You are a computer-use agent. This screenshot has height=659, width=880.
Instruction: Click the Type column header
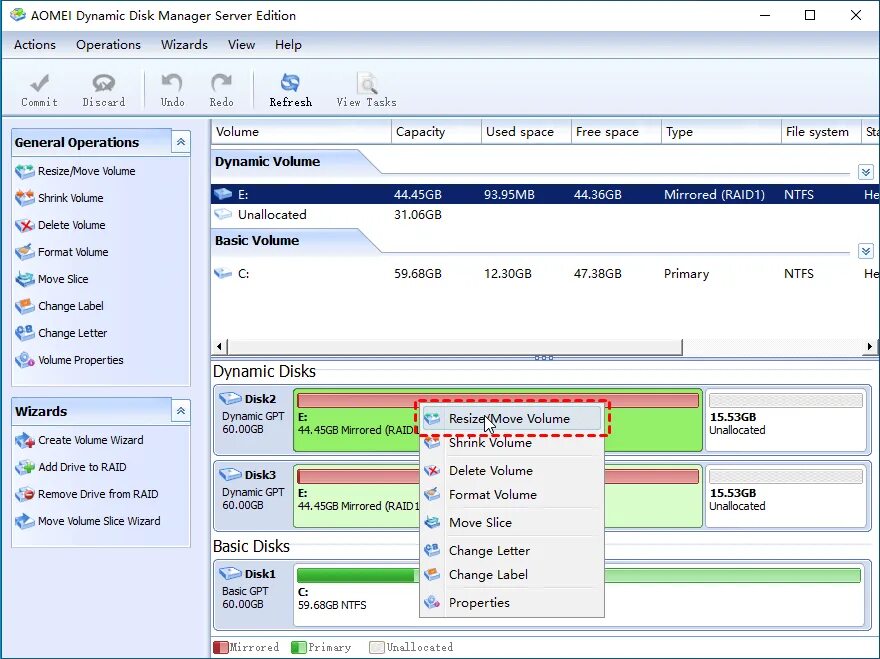point(721,132)
